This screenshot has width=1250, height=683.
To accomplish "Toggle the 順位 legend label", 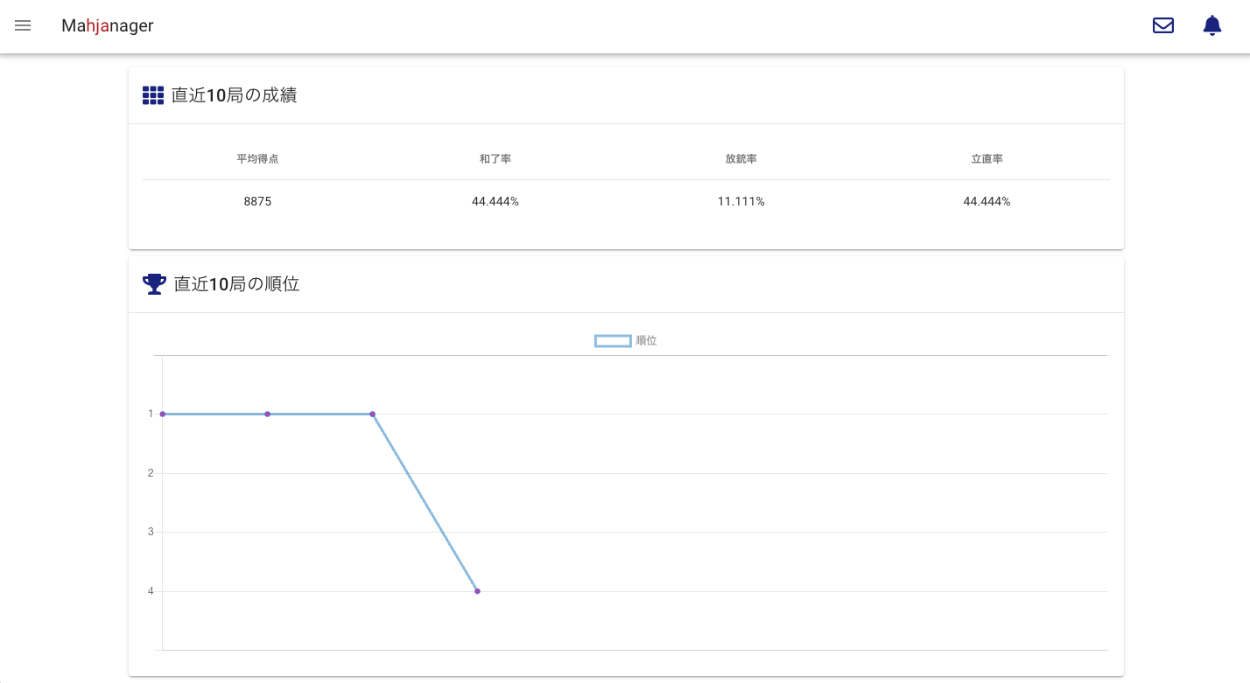I will coord(647,341).
